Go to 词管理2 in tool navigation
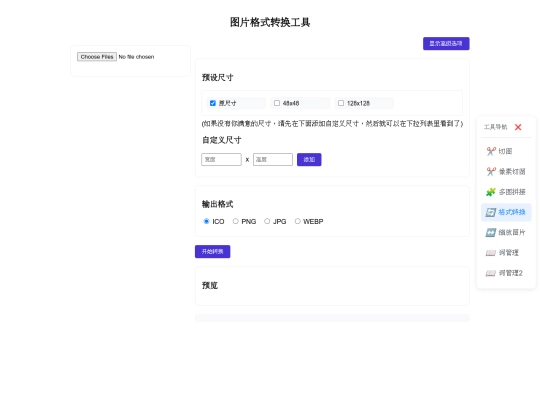This screenshot has height=405, width=540. coord(506,273)
